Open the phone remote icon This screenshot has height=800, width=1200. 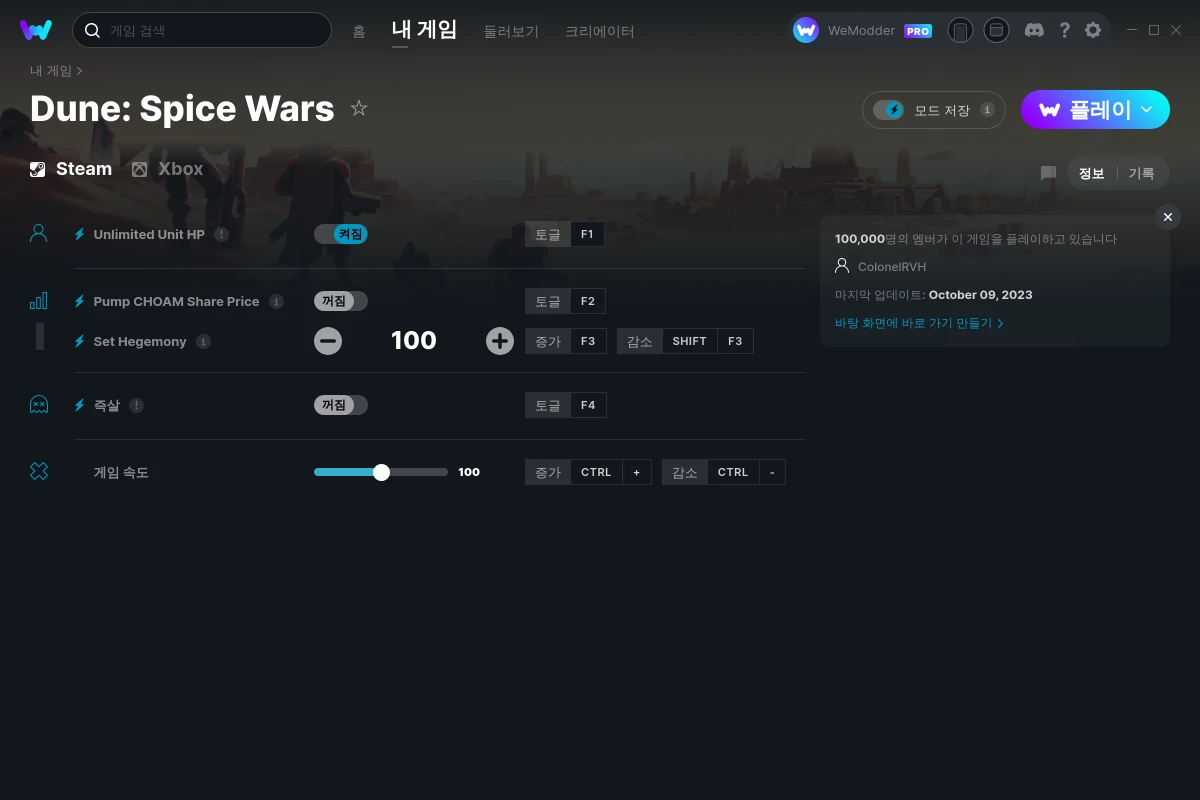pos(960,30)
